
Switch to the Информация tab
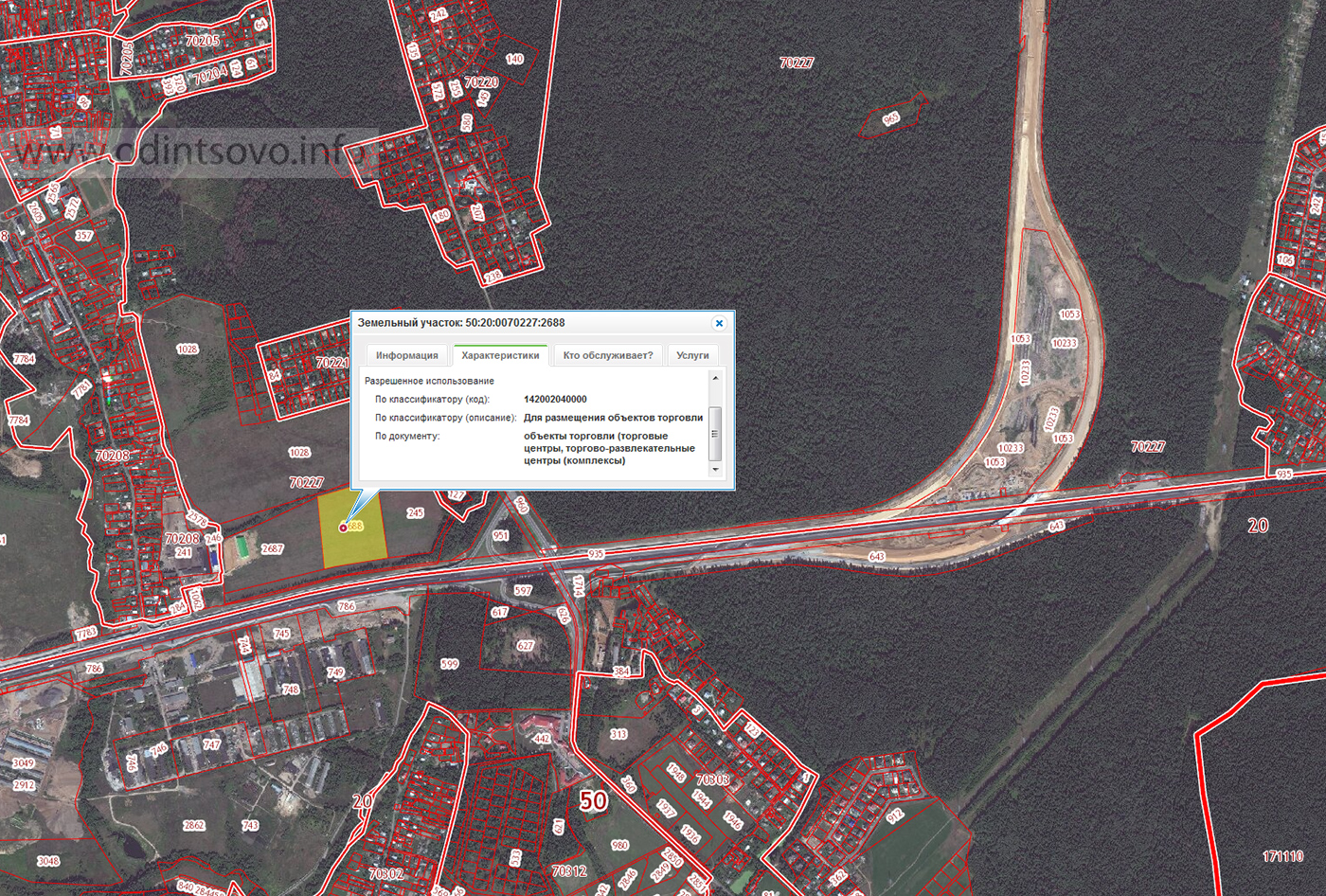click(407, 356)
